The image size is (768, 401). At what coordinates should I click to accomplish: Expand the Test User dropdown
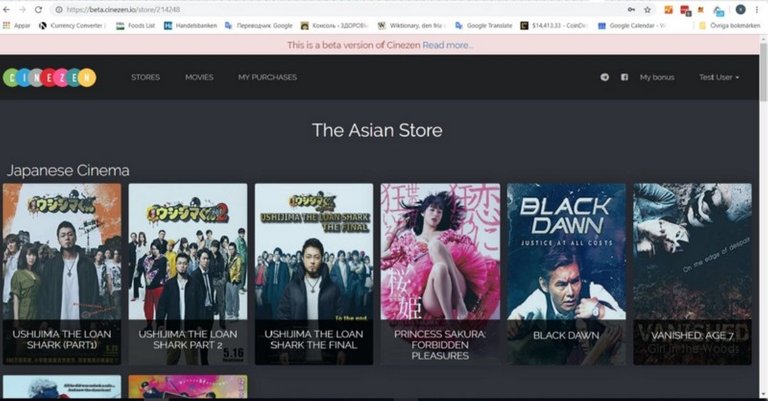[x=719, y=77]
